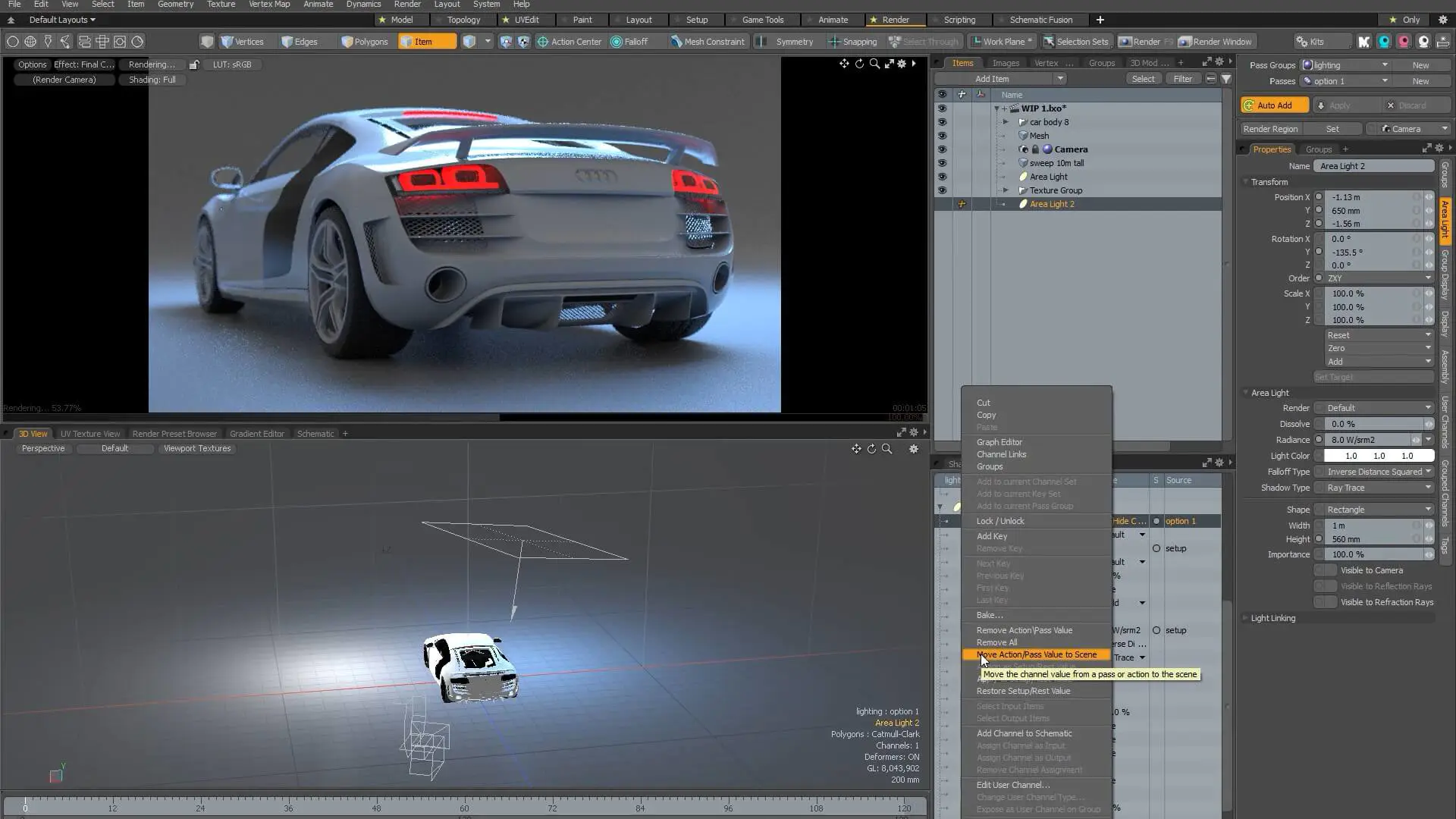1456x819 pixels.
Task: Select Vertices selection mode
Action: [x=243, y=42]
